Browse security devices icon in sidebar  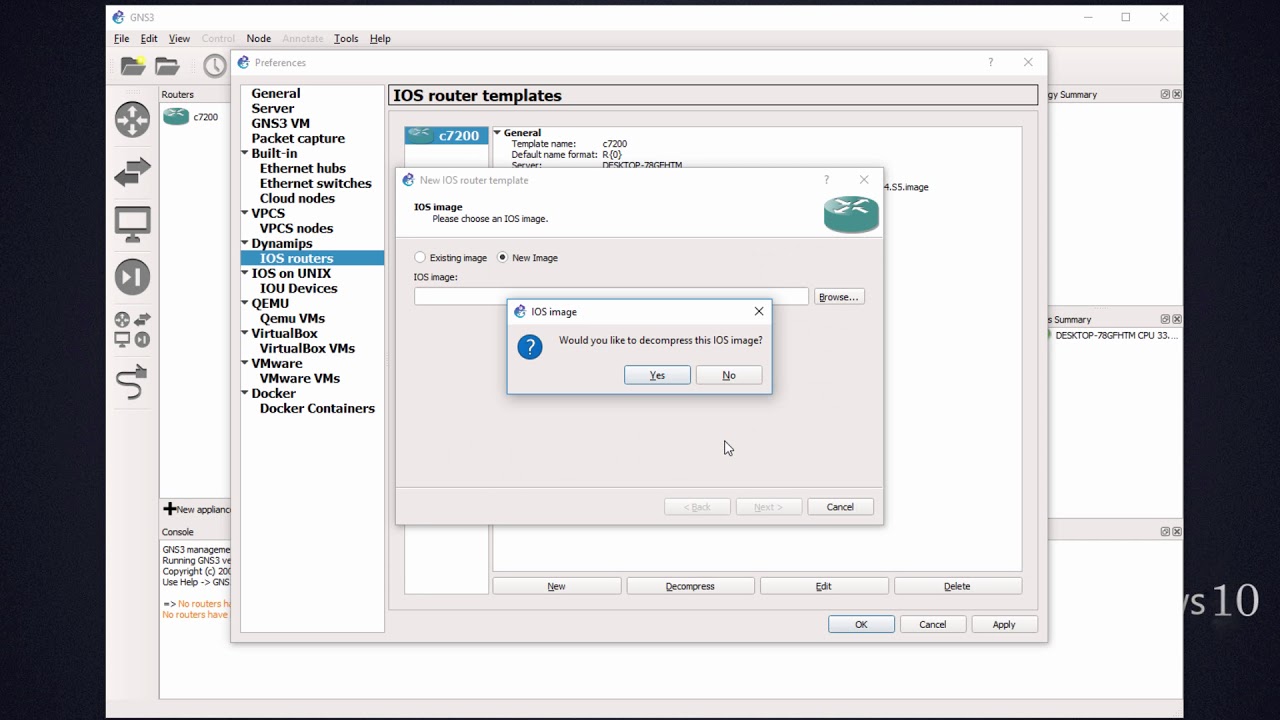pyautogui.click(x=132, y=277)
